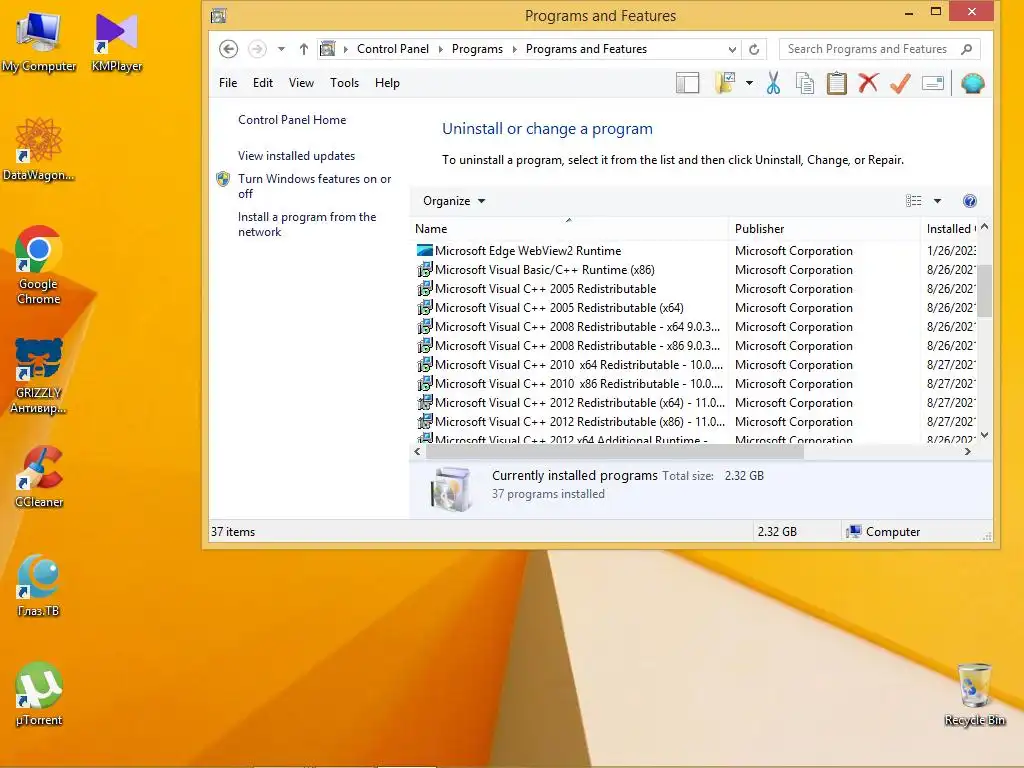The width and height of the screenshot is (1024, 768).
Task: Change view with the views icon
Action: (914, 201)
